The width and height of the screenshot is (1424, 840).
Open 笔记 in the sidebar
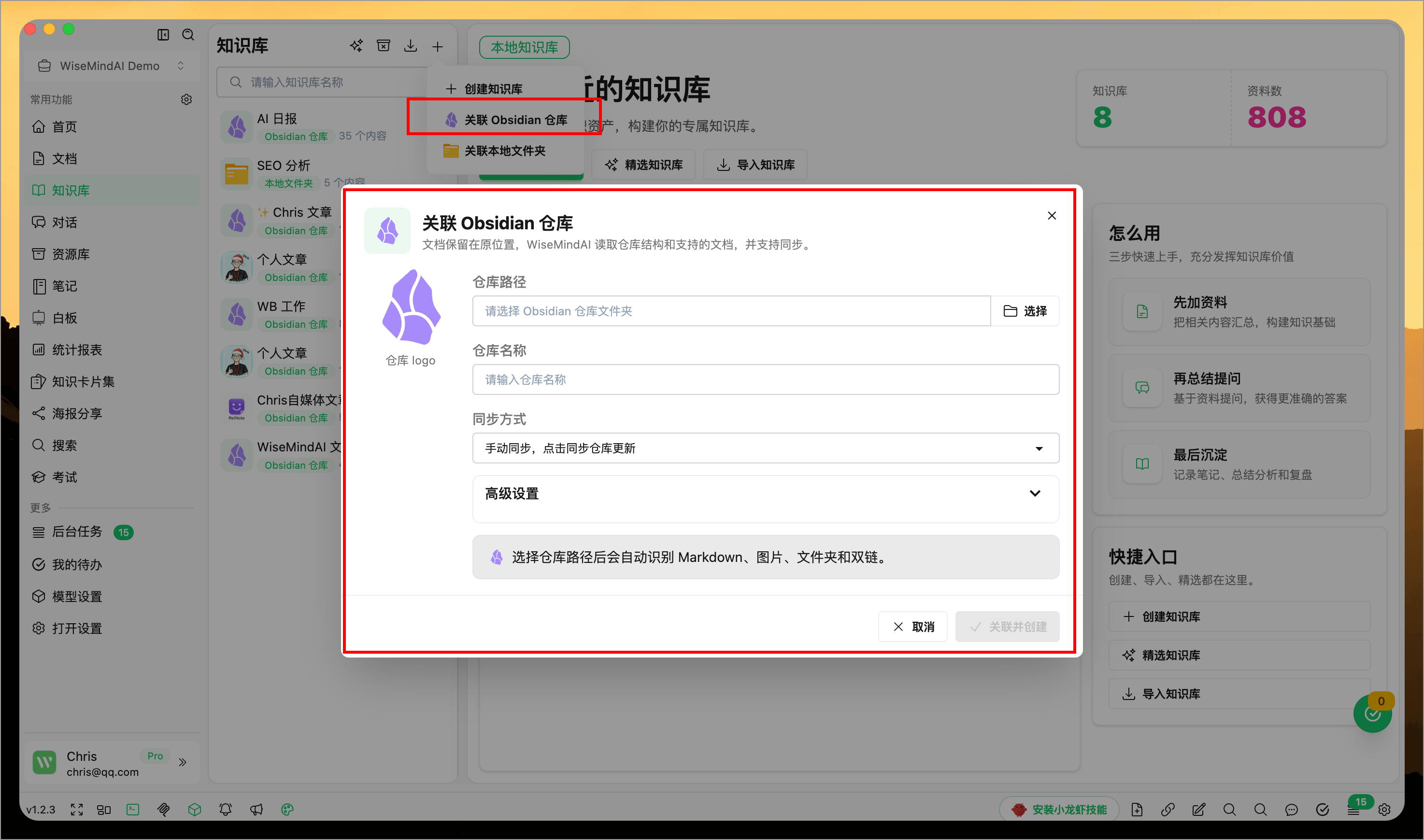pyautogui.click(x=113, y=286)
